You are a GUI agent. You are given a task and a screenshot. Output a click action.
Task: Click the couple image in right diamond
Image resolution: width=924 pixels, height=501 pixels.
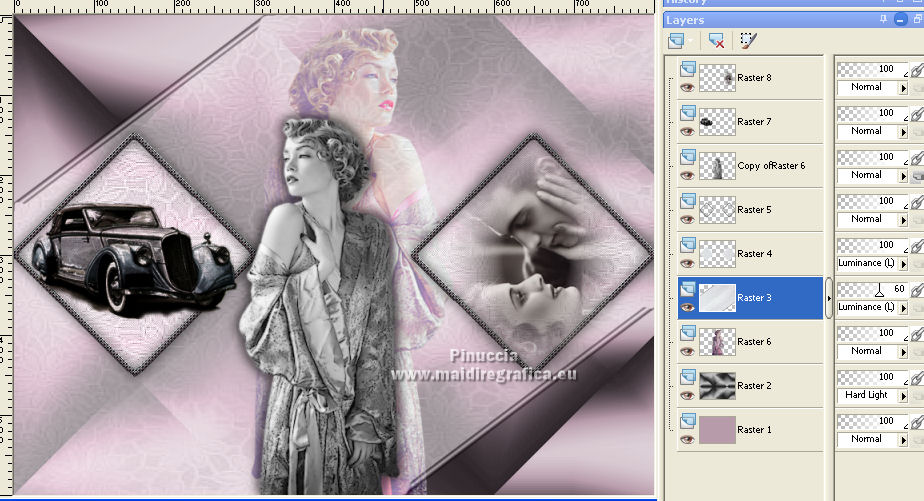[533, 255]
